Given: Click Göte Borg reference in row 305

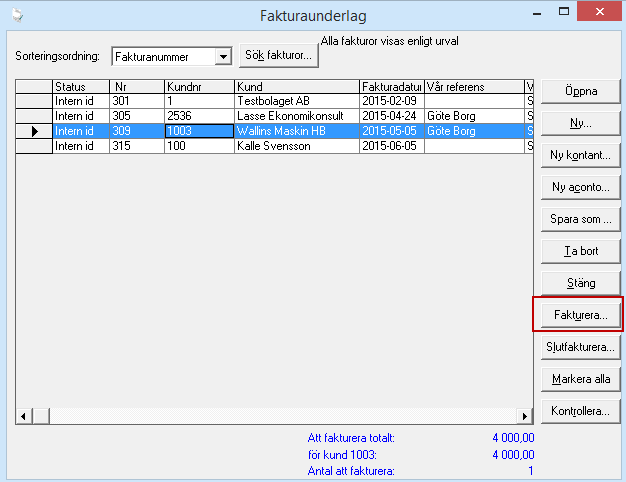Looking at the screenshot, I should [x=474, y=116].
